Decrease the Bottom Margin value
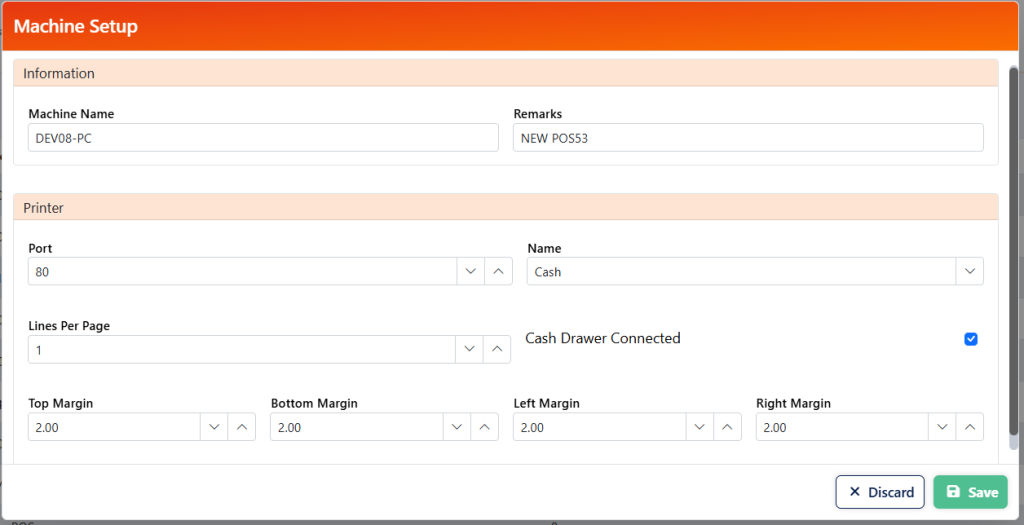This screenshot has width=1024, height=525. (457, 427)
